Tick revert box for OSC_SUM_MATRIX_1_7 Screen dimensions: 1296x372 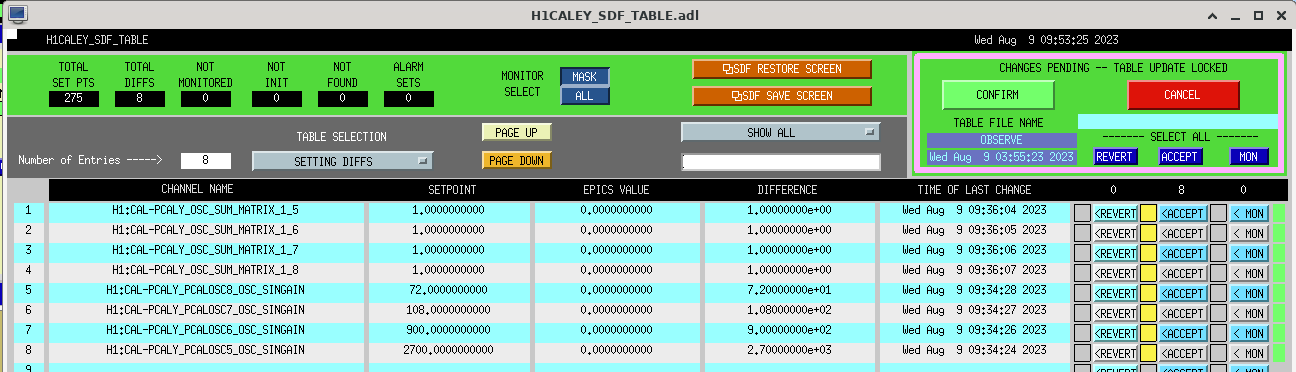tap(1082, 252)
